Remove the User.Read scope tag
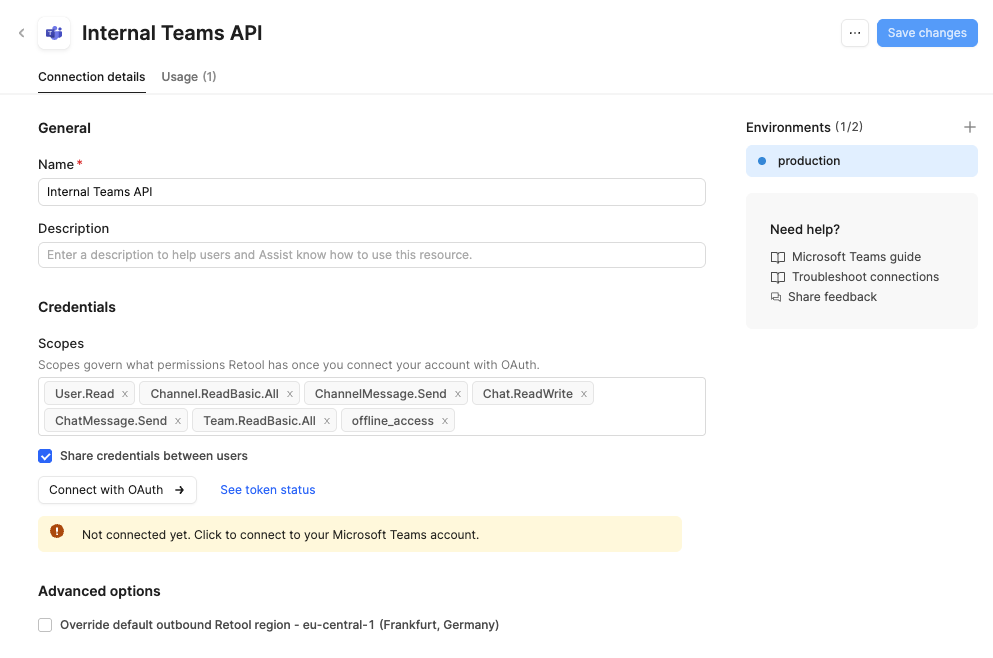 tap(125, 394)
